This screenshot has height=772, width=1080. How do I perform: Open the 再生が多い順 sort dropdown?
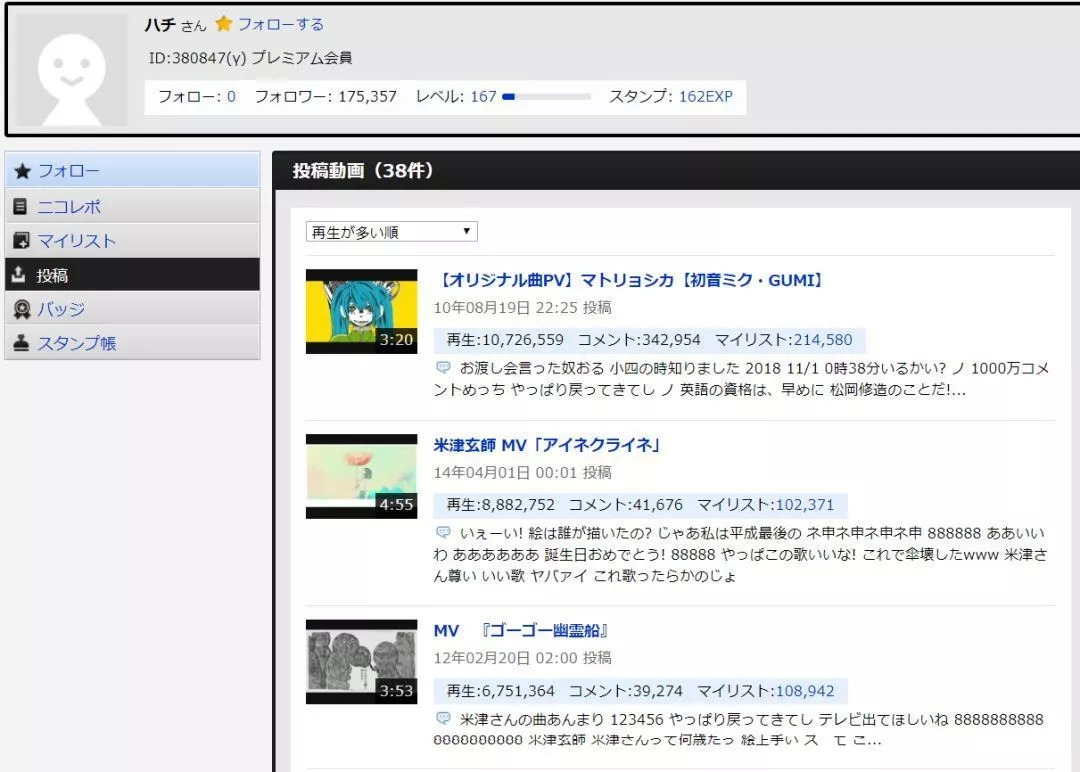click(x=391, y=232)
